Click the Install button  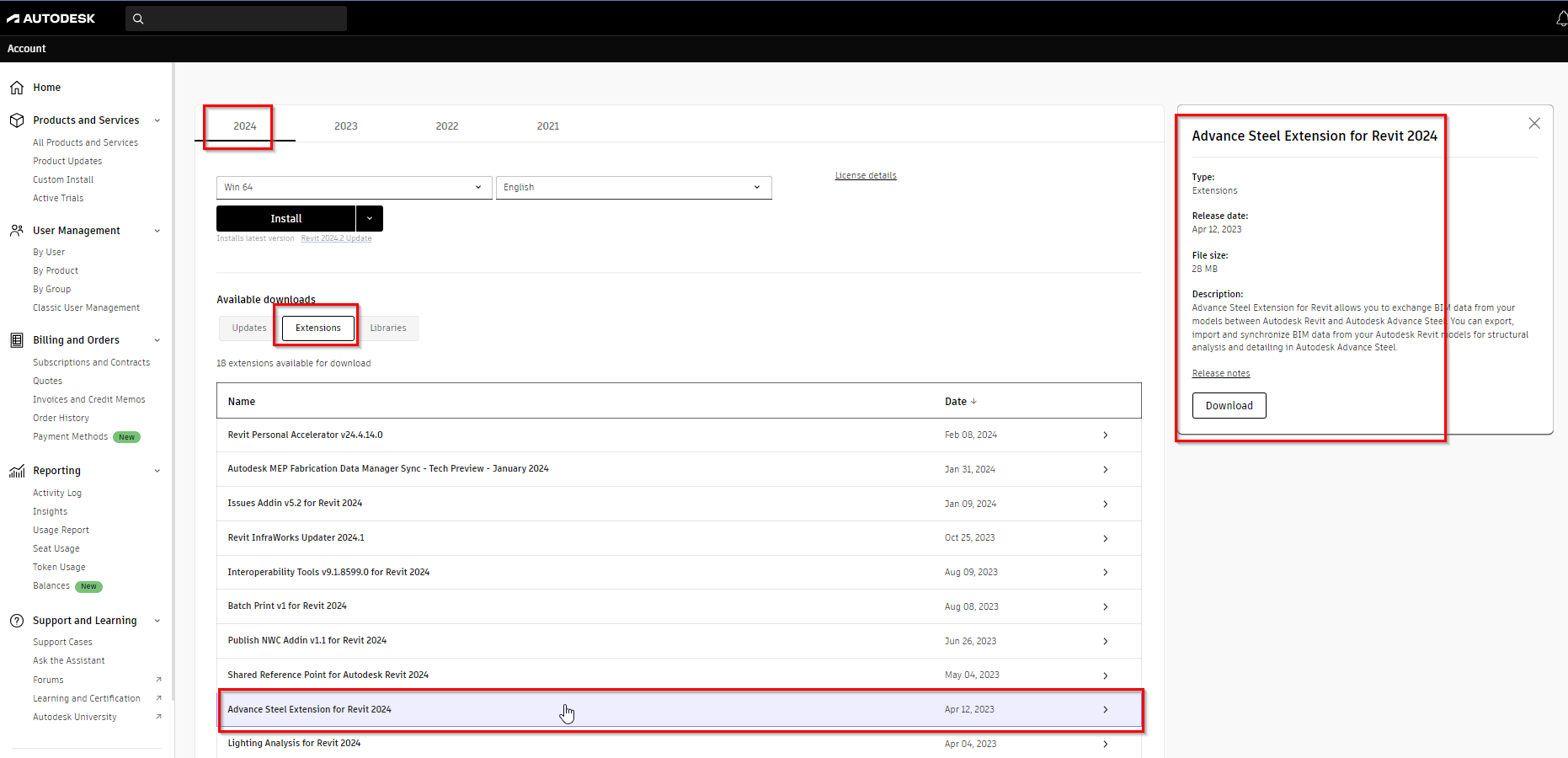coord(285,218)
